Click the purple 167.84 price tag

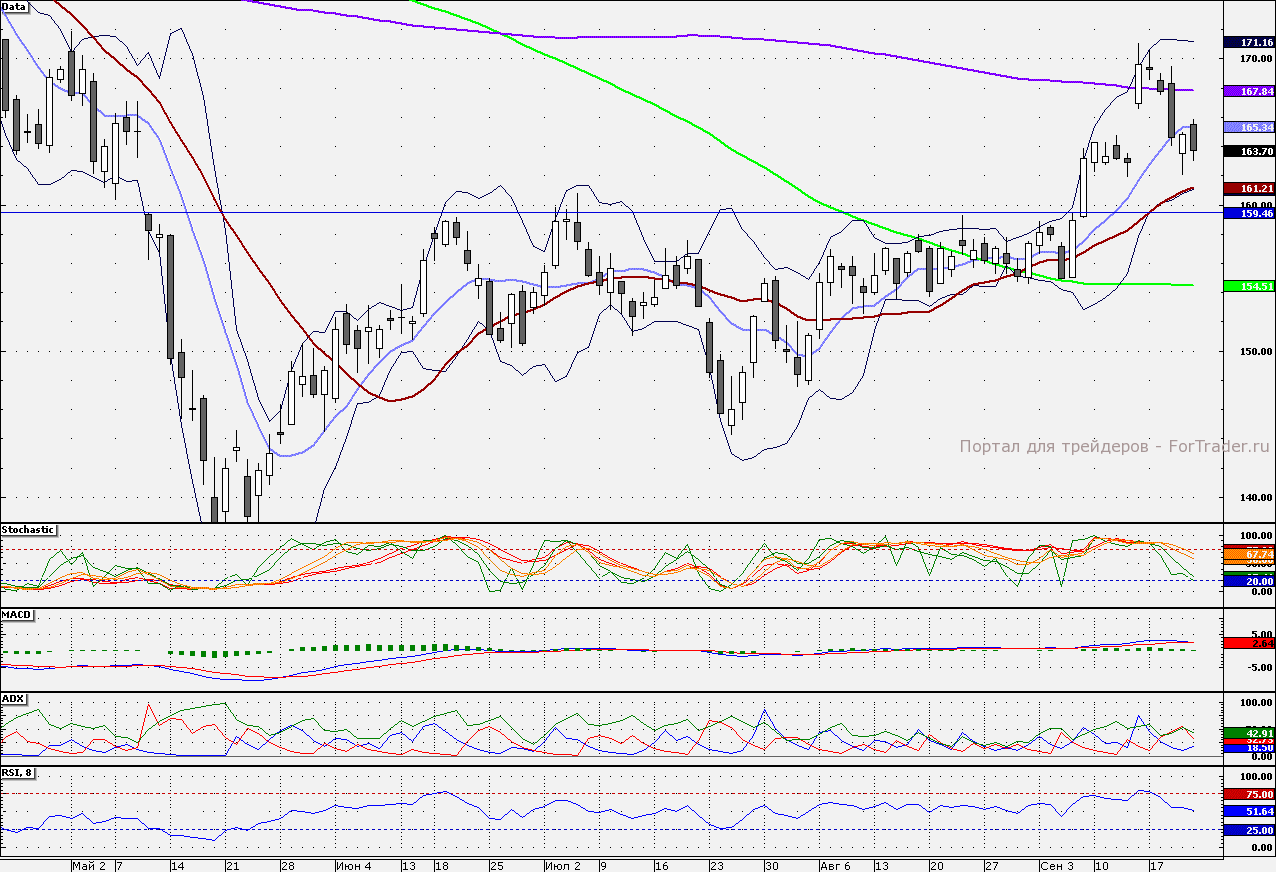pyautogui.click(x=1249, y=91)
